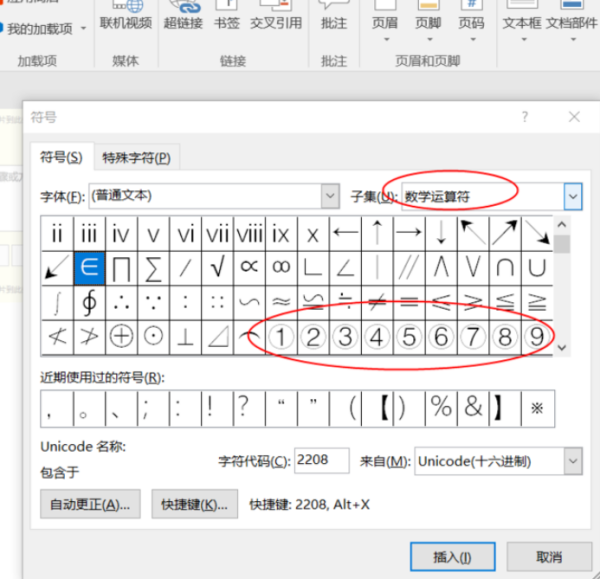Pick recently used ampersand &
The height and width of the screenshot is (579, 600).
click(473, 408)
